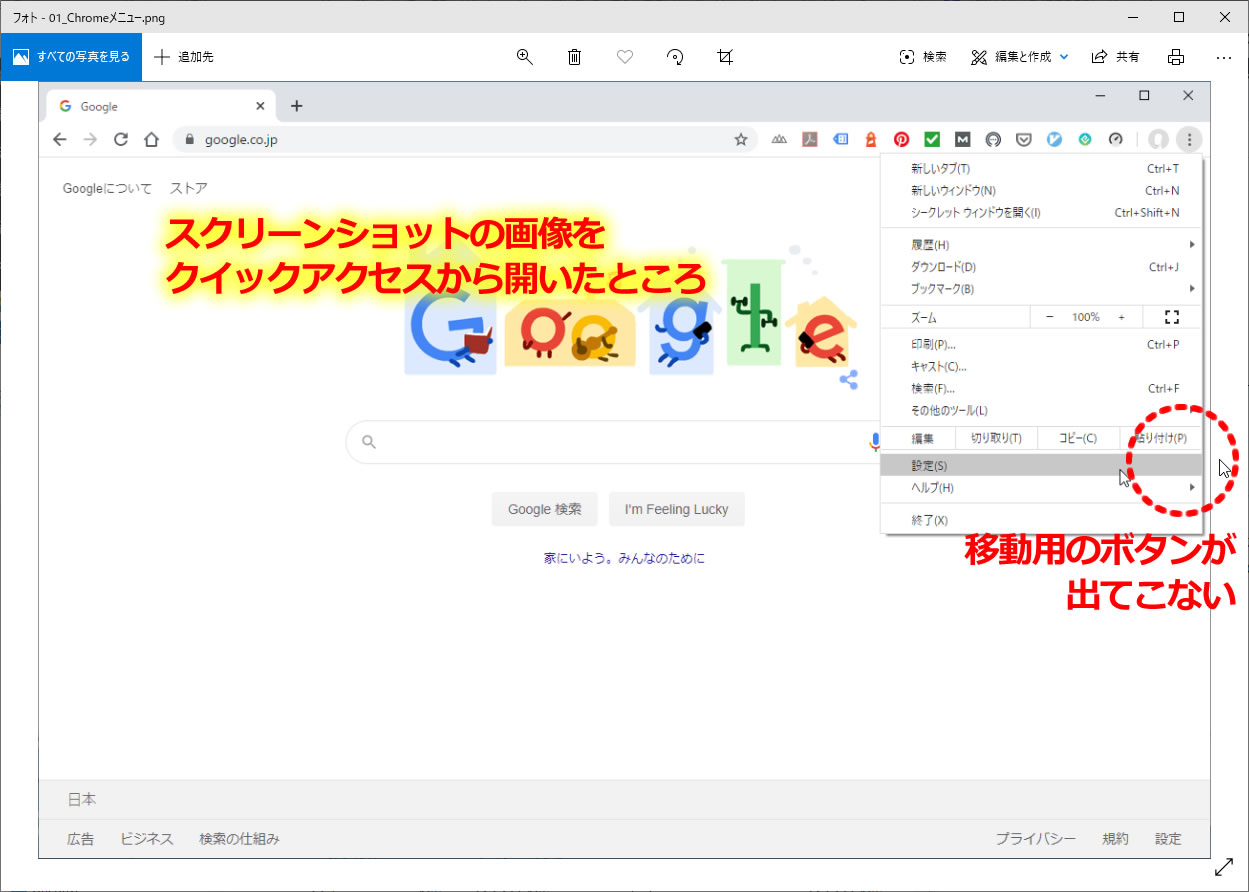Open new tab with plus button

pos(296,106)
